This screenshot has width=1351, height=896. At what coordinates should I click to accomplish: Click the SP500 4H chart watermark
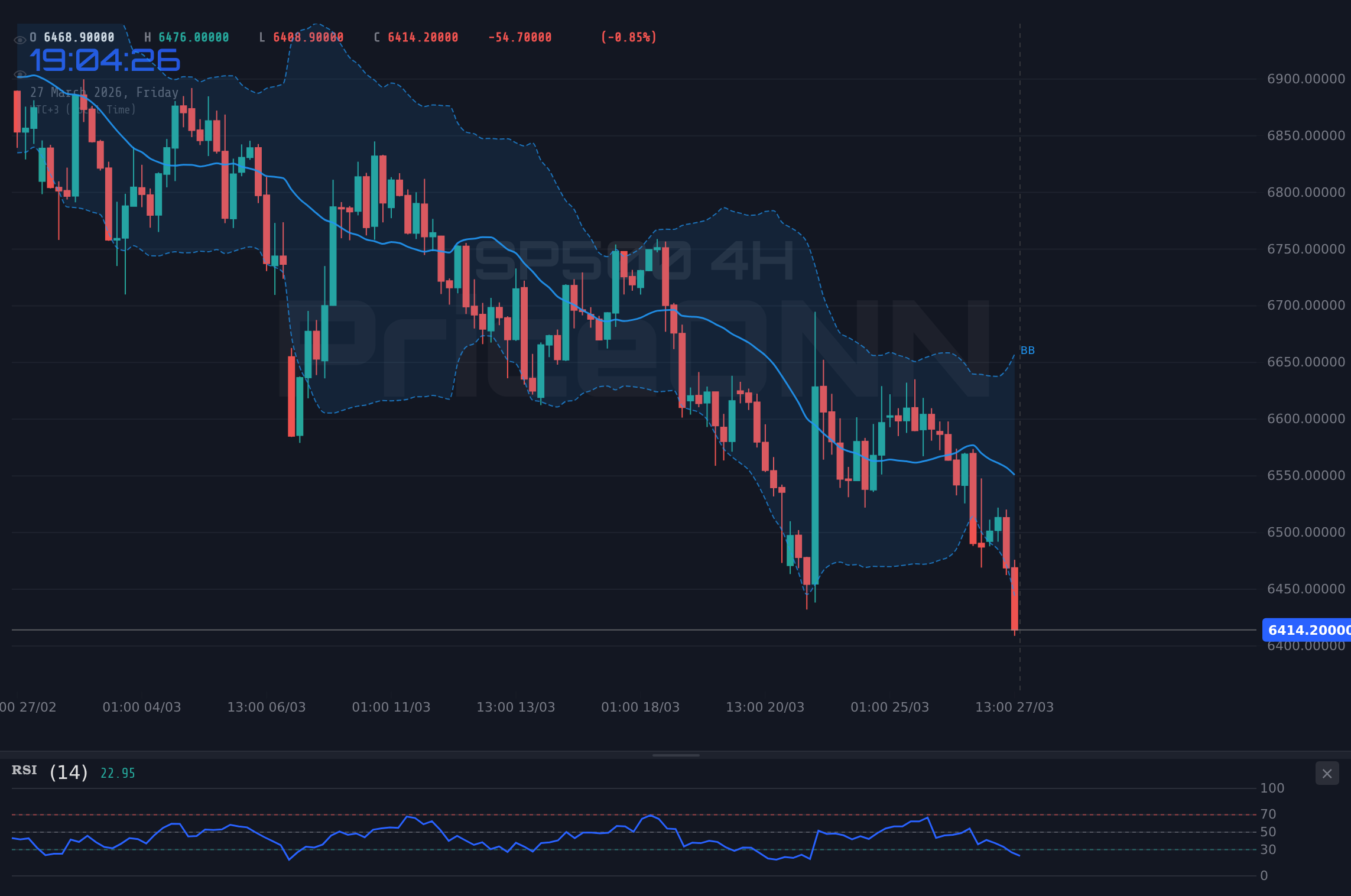point(635,260)
